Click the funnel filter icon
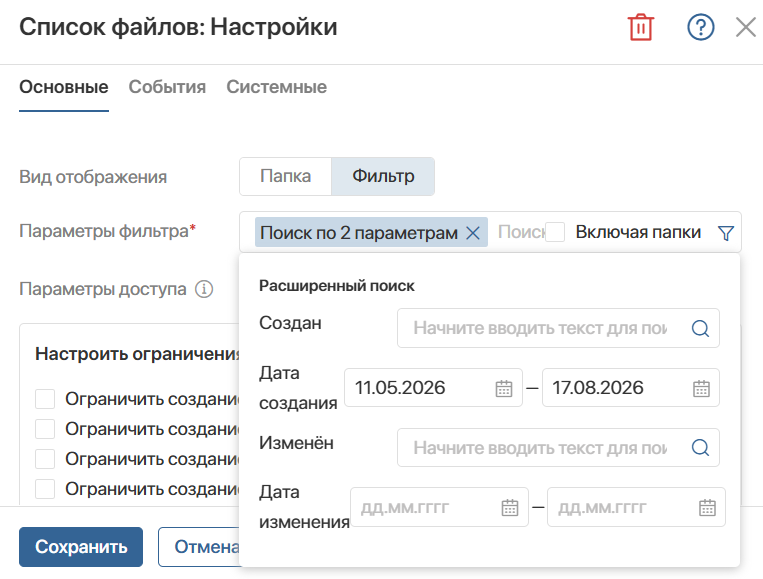 point(726,233)
